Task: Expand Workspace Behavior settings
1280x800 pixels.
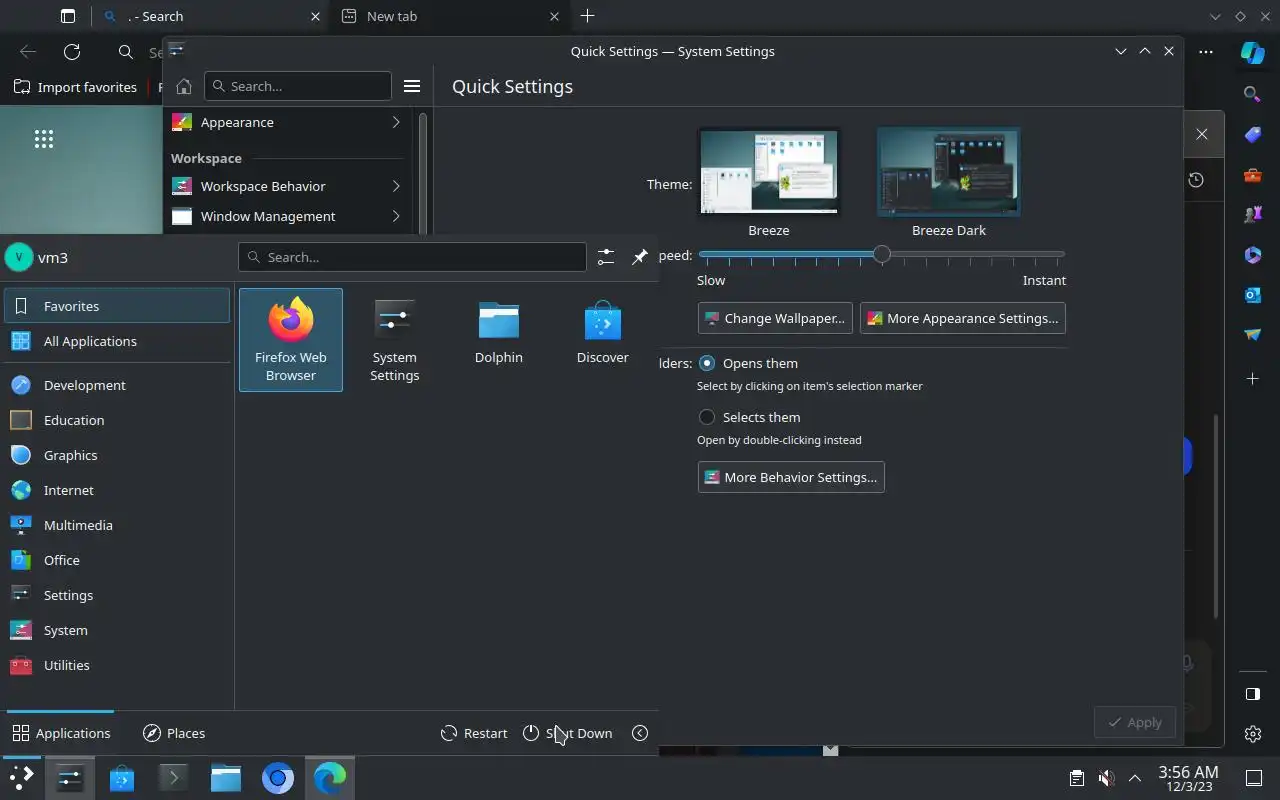Action: pyautogui.click(x=288, y=186)
